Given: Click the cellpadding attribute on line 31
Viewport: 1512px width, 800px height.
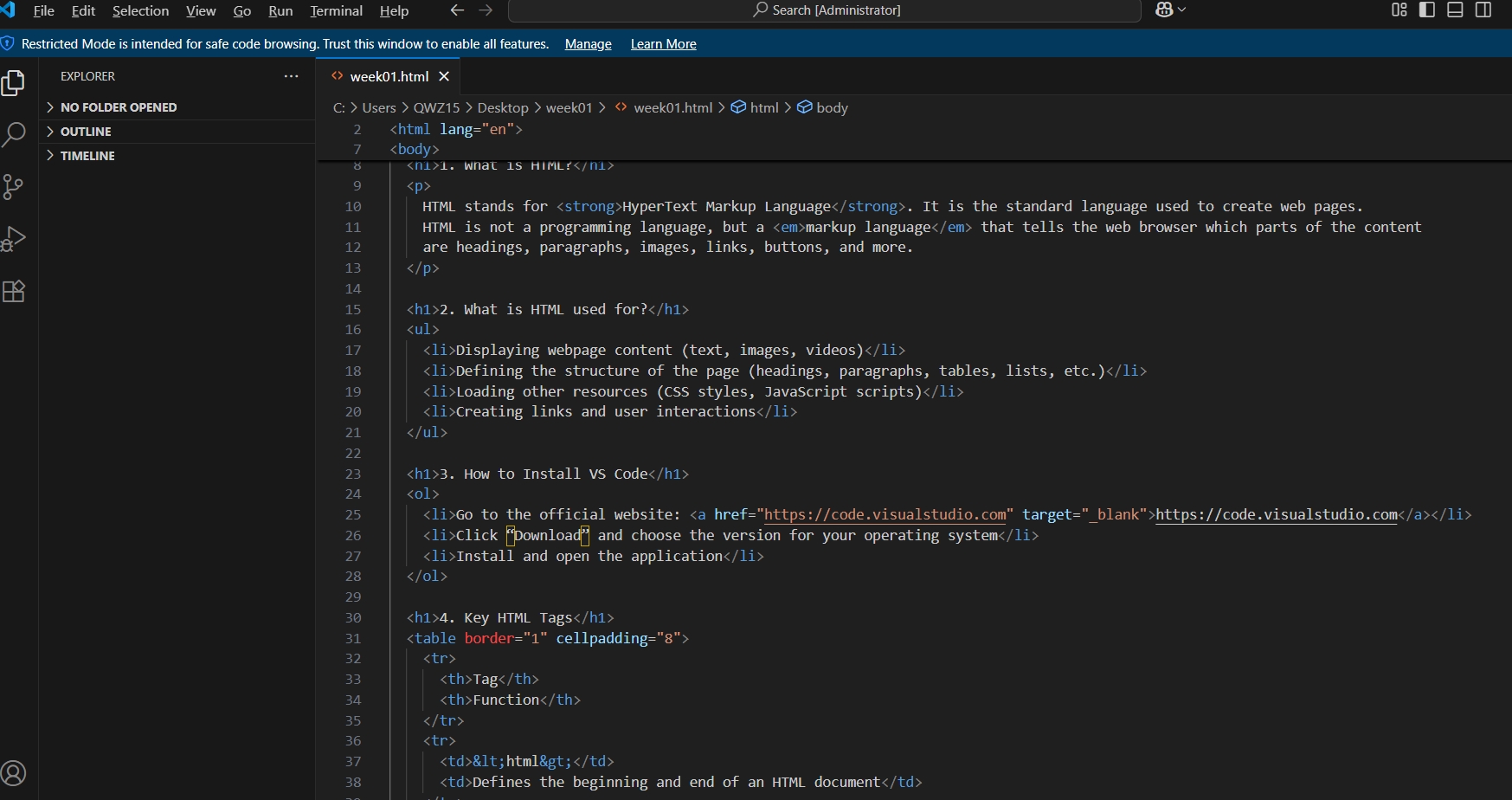Looking at the screenshot, I should tap(602, 638).
